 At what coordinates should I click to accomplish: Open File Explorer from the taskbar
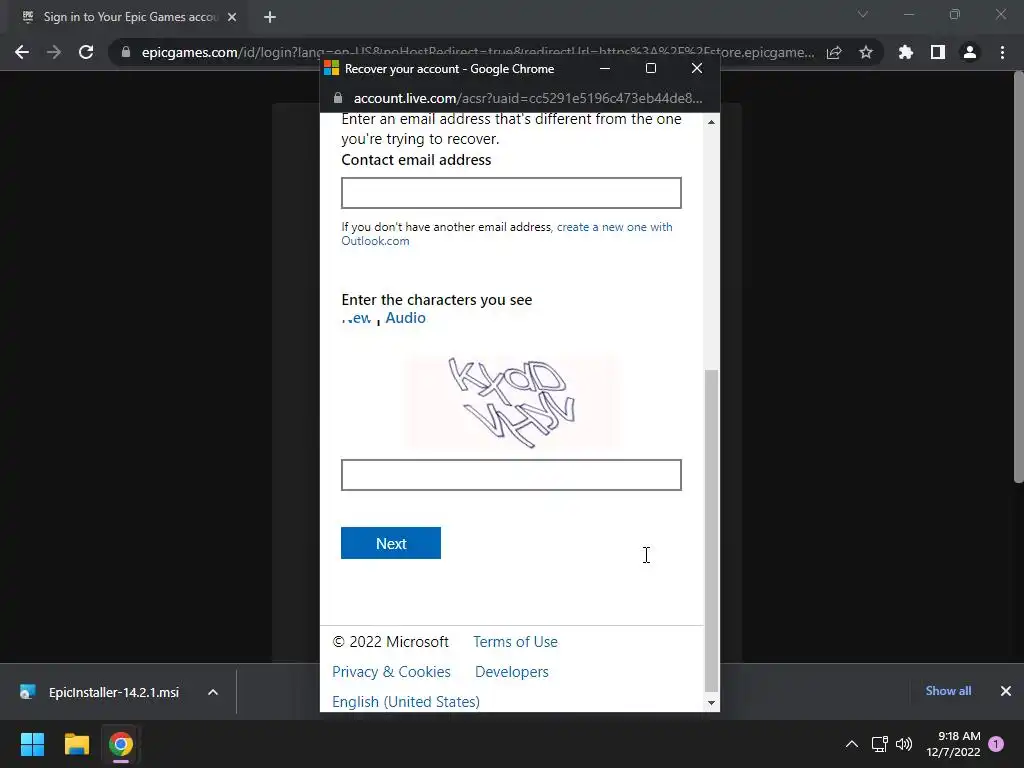(x=76, y=744)
